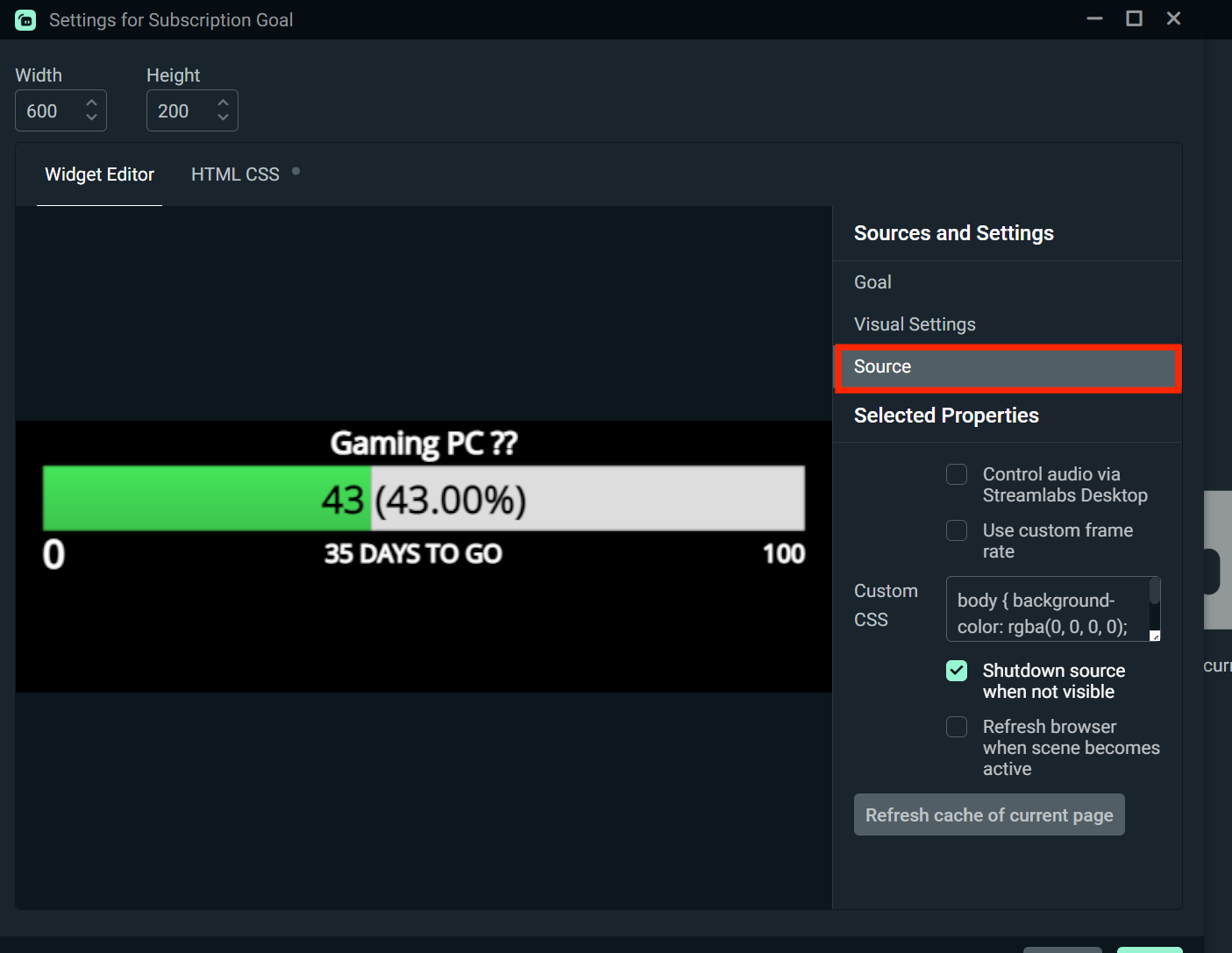The height and width of the screenshot is (953, 1232).
Task: Decrease Height using its down stepper arrow
Action: click(223, 117)
